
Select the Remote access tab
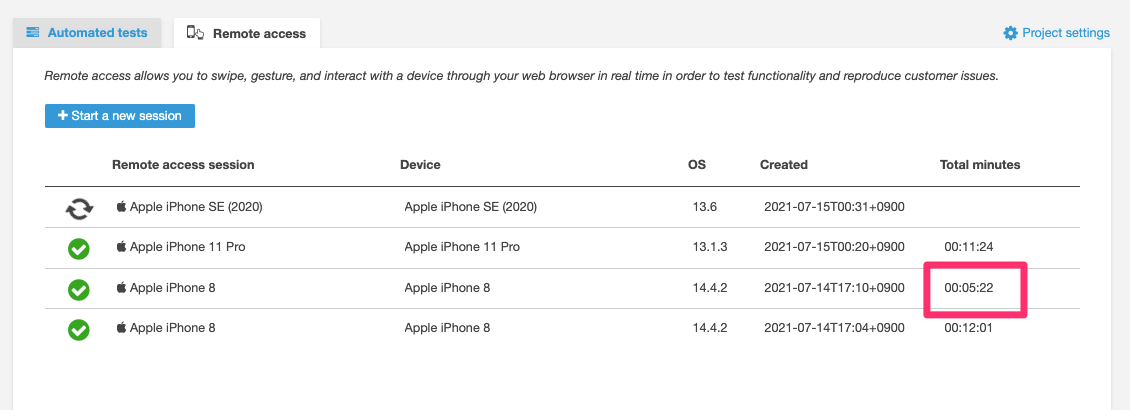coord(258,34)
